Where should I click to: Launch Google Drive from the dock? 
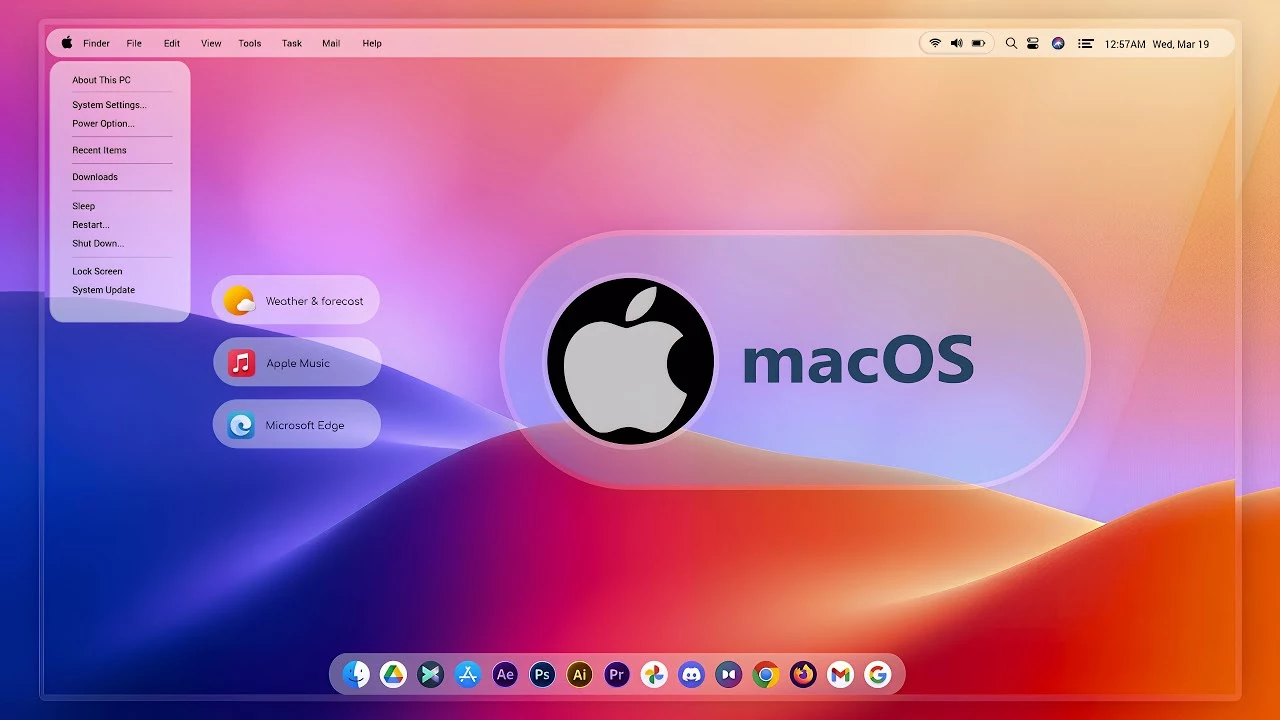pos(393,675)
